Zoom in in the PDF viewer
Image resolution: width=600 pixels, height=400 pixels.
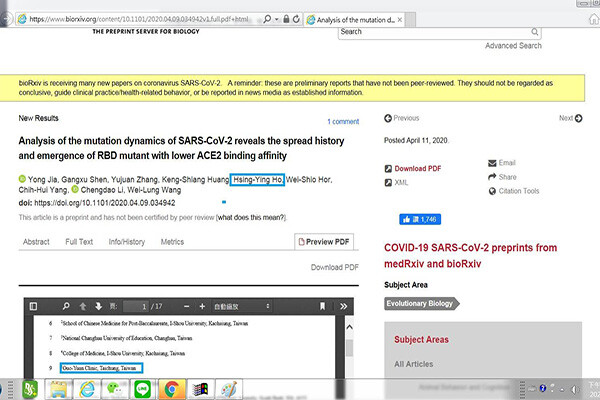coord(202,306)
